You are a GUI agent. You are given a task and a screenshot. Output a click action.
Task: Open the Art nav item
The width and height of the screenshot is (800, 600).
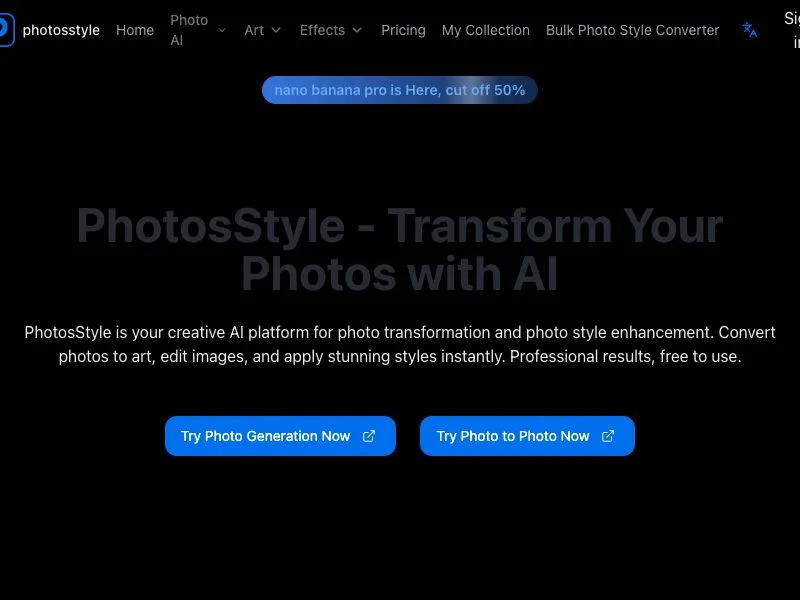(254, 30)
